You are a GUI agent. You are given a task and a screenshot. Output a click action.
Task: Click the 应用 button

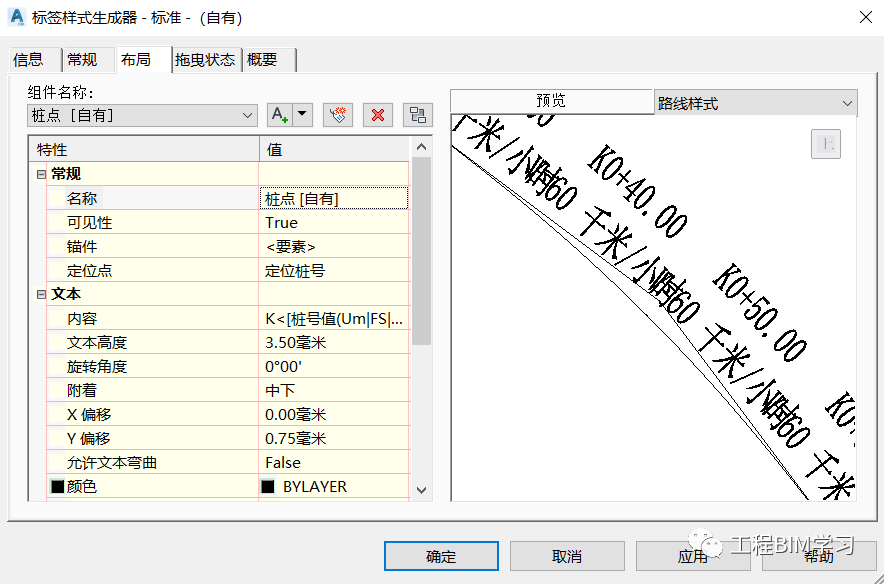[x=692, y=556]
